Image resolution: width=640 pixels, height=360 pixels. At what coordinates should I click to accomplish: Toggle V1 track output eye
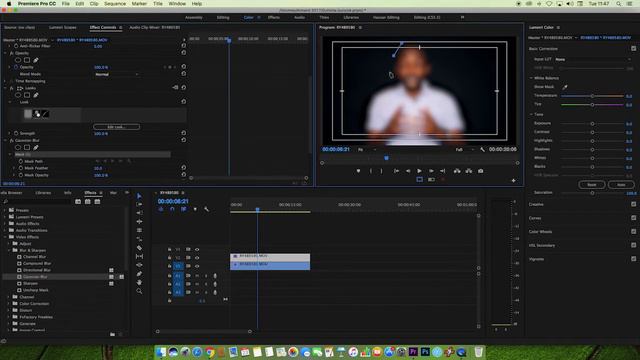coord(197,266)
